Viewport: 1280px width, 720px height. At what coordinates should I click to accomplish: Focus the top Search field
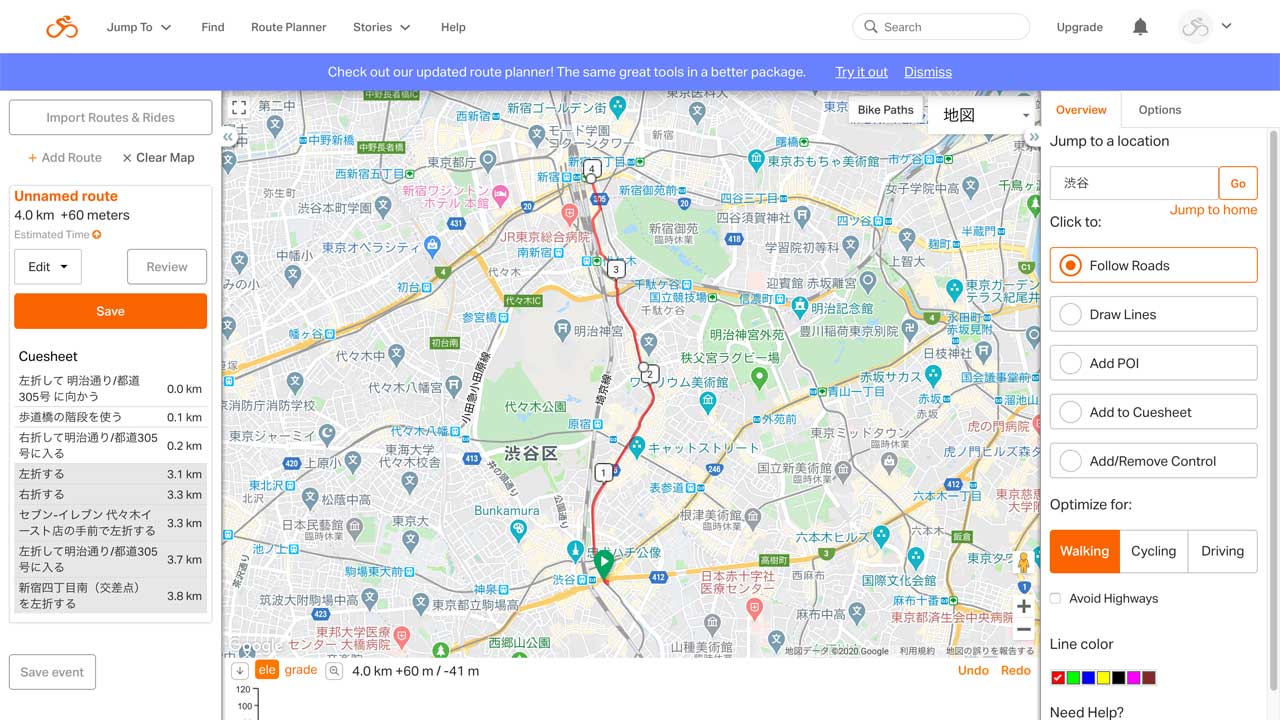pyautogui.click(x=941, y=27)
